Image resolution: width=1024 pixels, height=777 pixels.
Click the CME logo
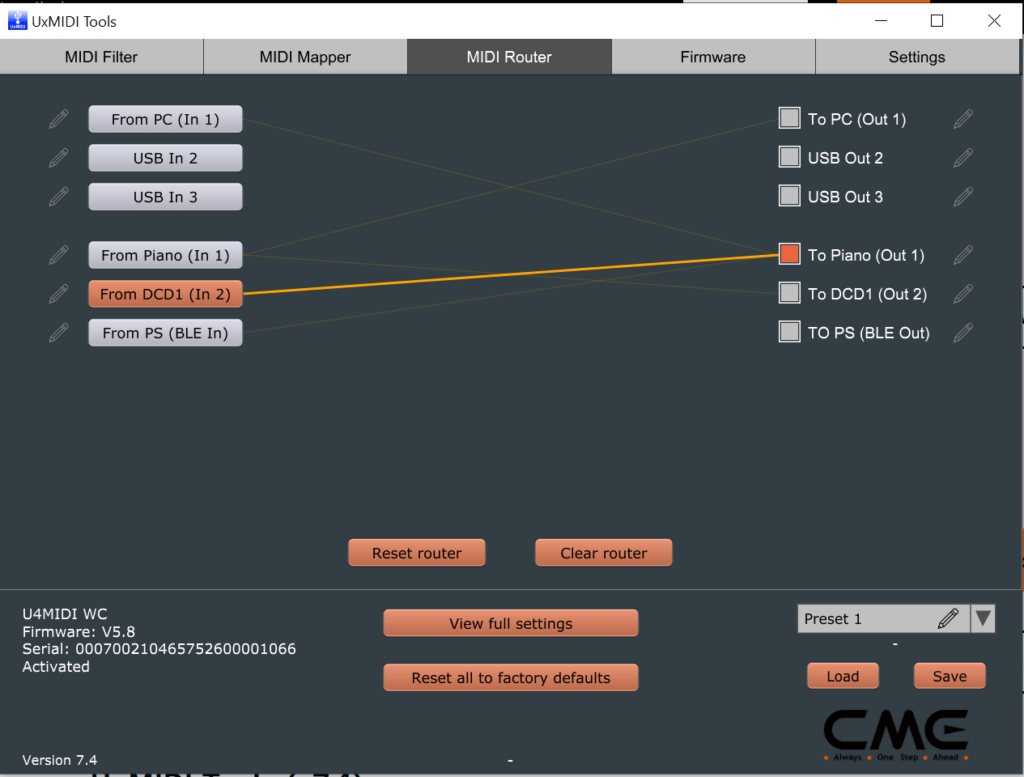coord(895,730)
